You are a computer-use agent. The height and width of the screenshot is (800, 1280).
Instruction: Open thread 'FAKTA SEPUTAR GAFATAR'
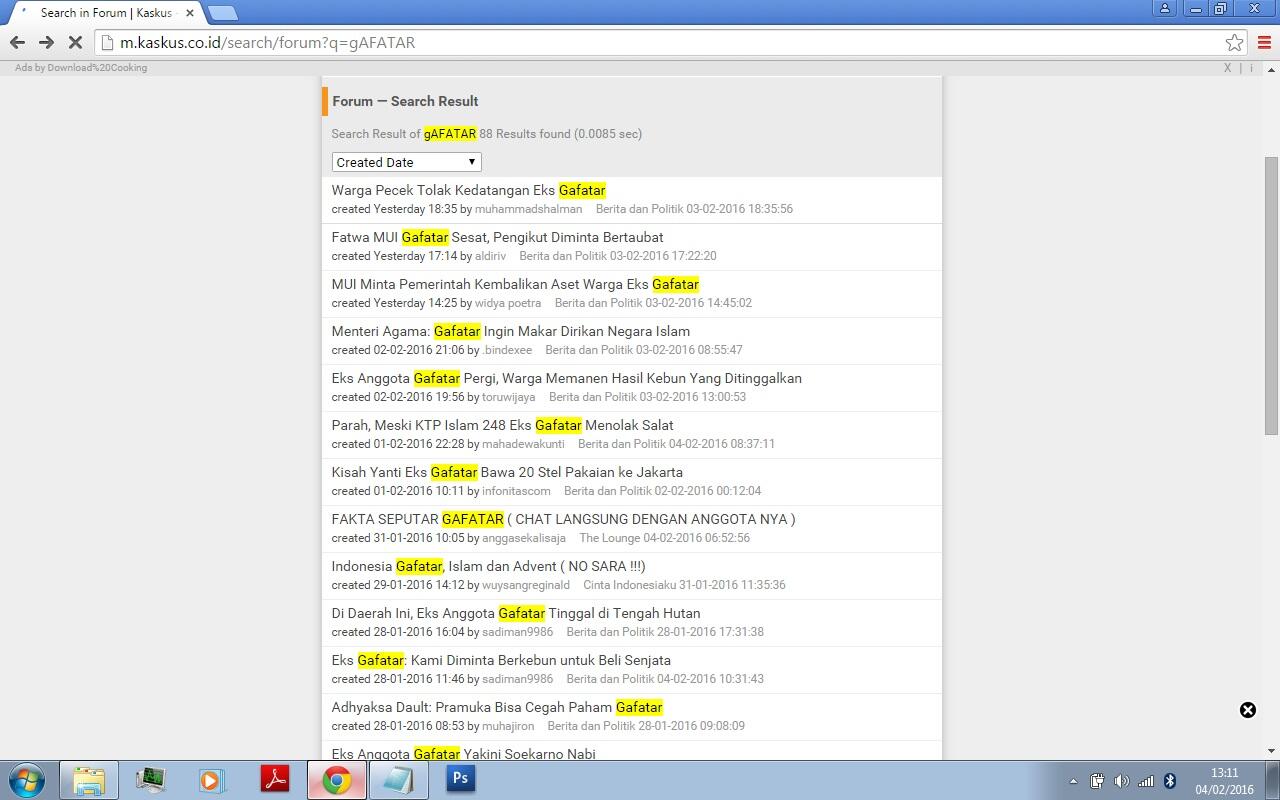coord(564,519)
